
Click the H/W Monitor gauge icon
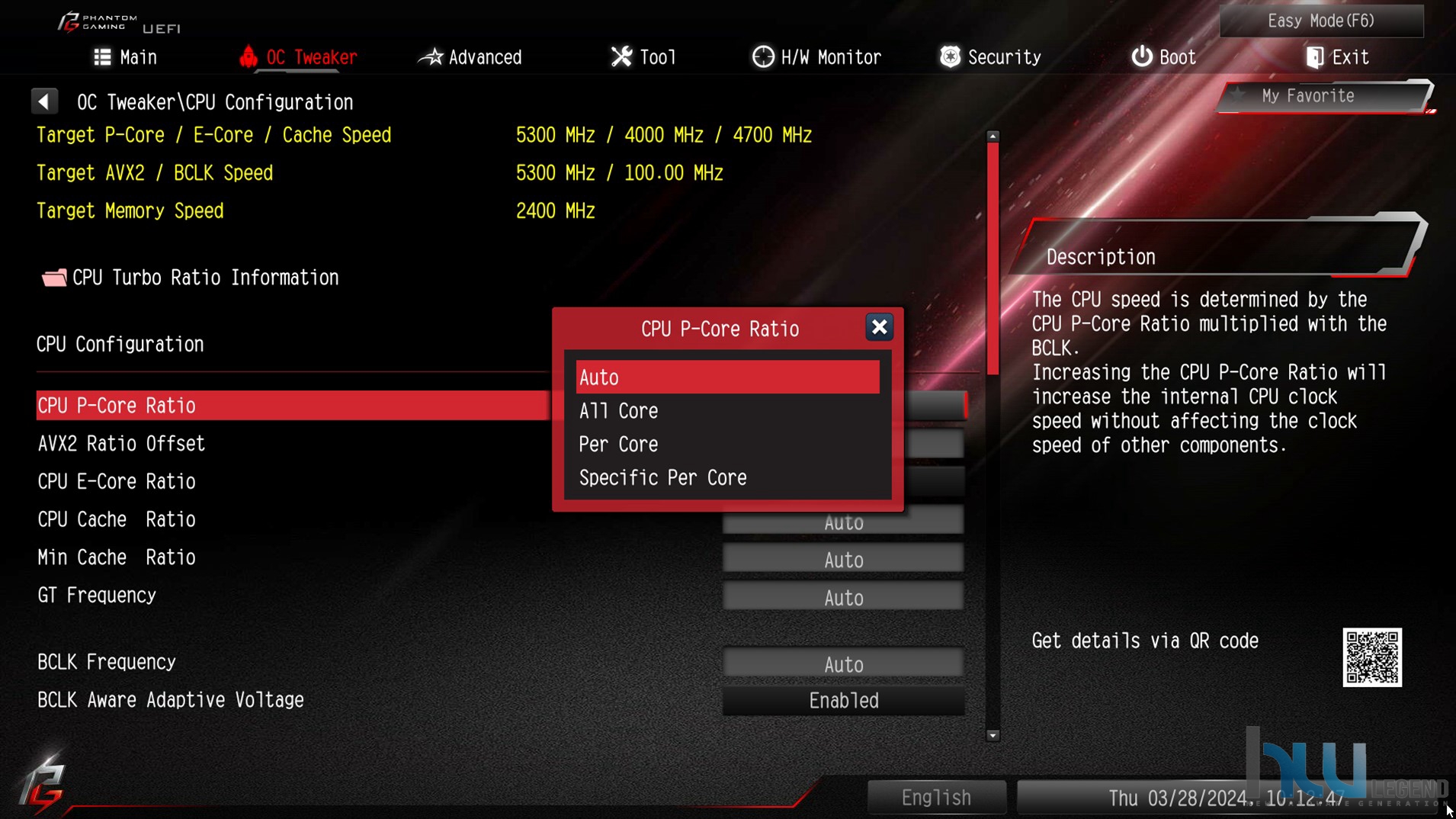[762, 57]
